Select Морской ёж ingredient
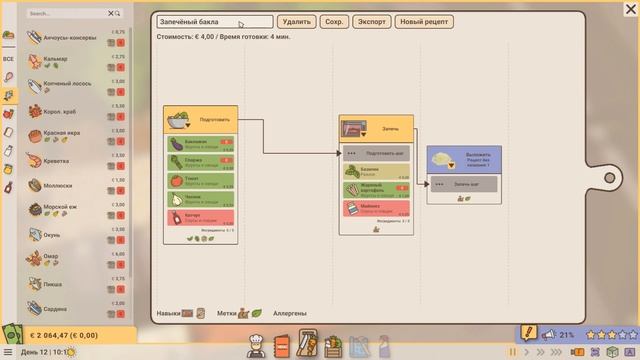640x360 pixels. point(76,210)
